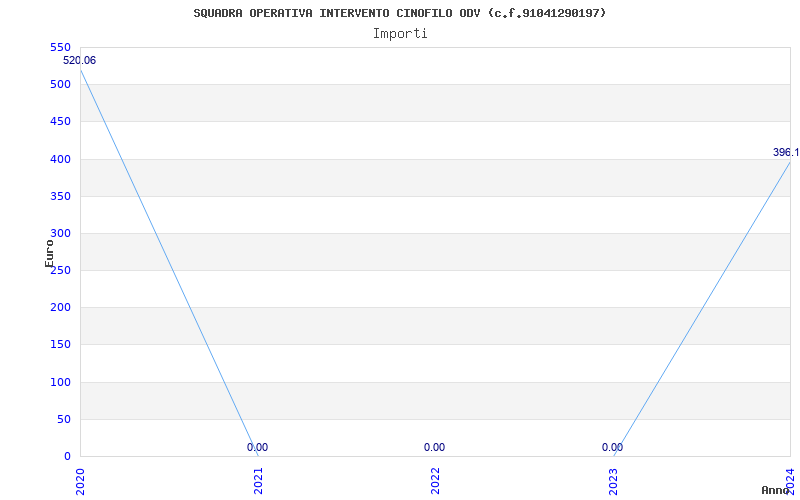
Task: Click the 300 y-axis tick label
Action: 60,234
